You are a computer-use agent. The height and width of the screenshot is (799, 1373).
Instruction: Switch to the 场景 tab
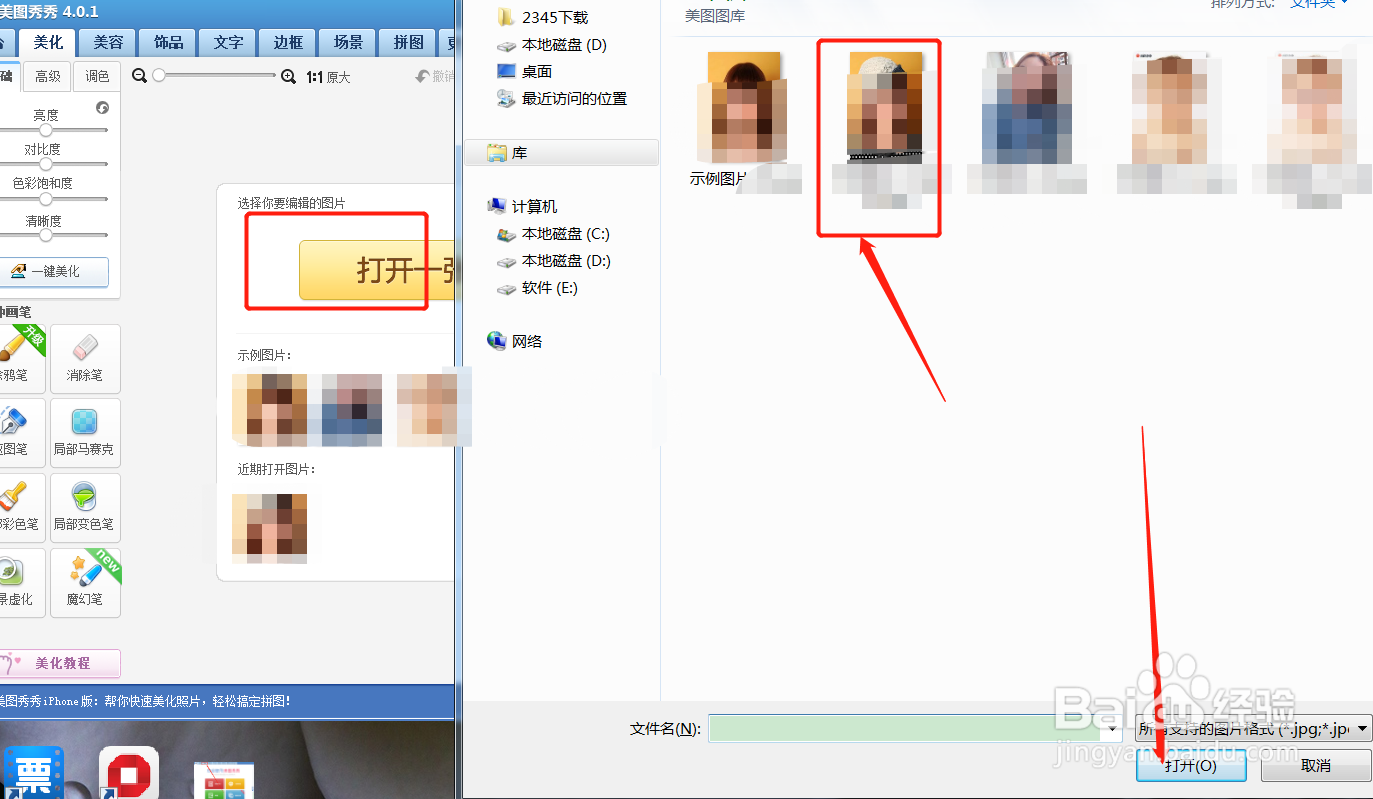(348, 42)
